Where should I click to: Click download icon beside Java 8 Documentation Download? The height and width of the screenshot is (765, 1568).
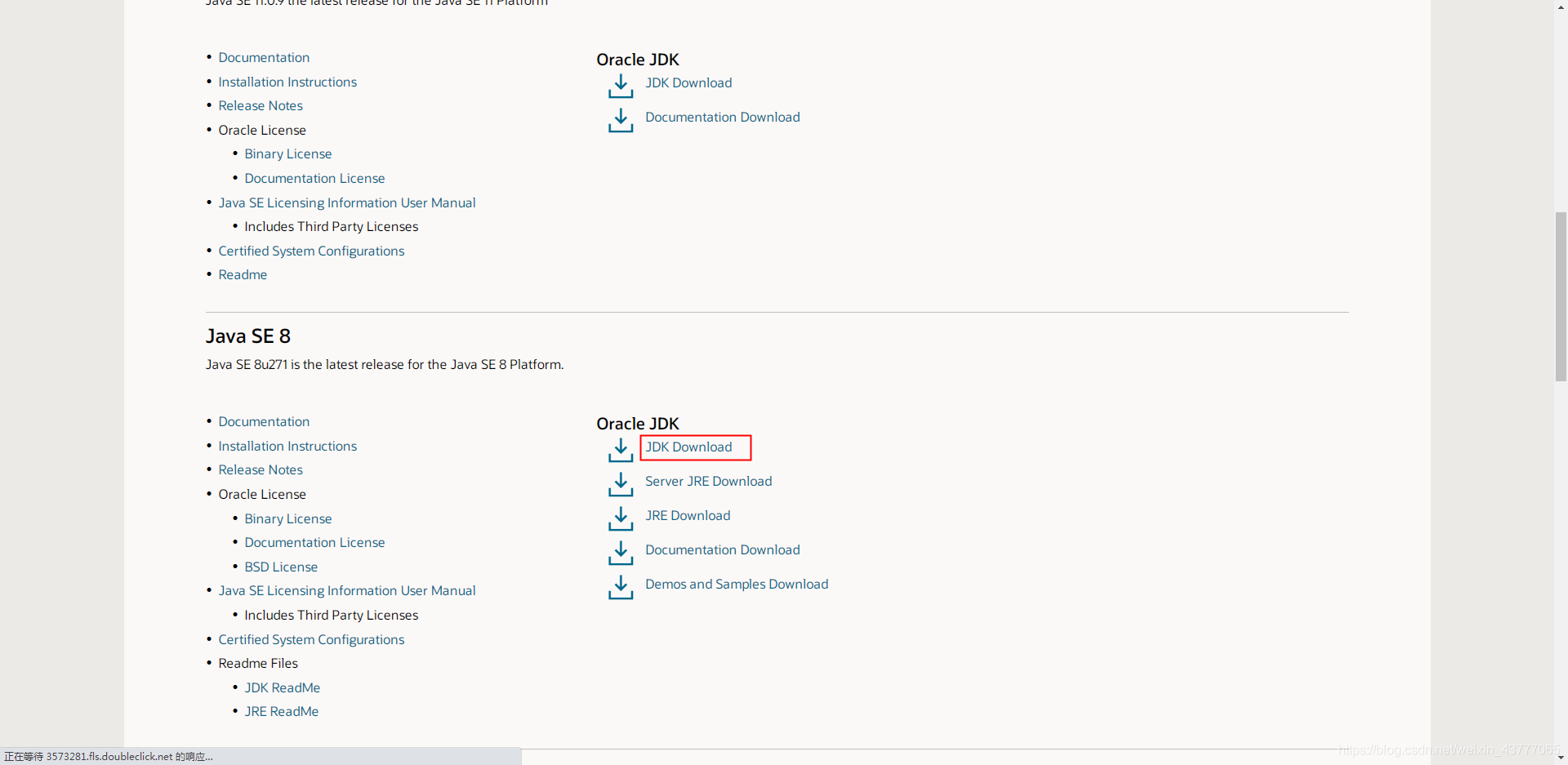[x=621, y=553]
